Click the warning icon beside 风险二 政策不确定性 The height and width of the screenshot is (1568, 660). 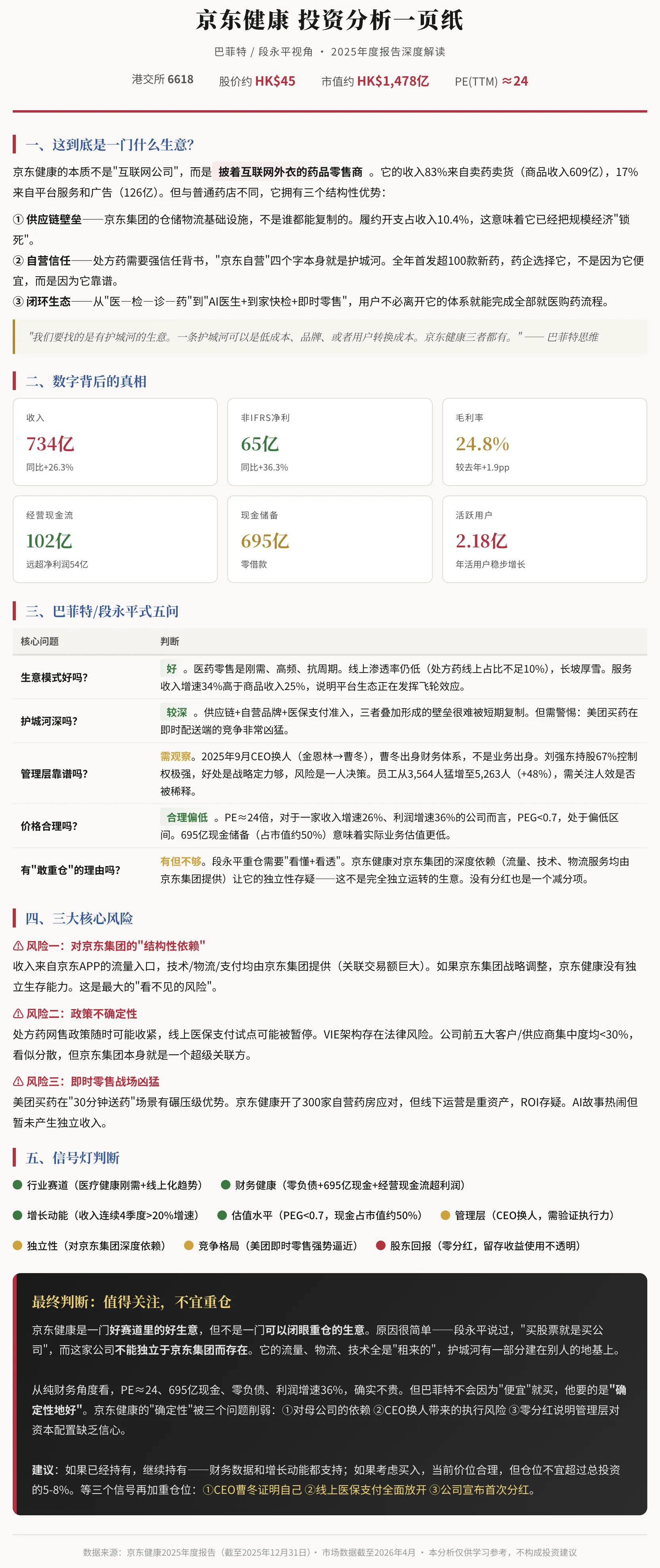(x=18, y=1013)
